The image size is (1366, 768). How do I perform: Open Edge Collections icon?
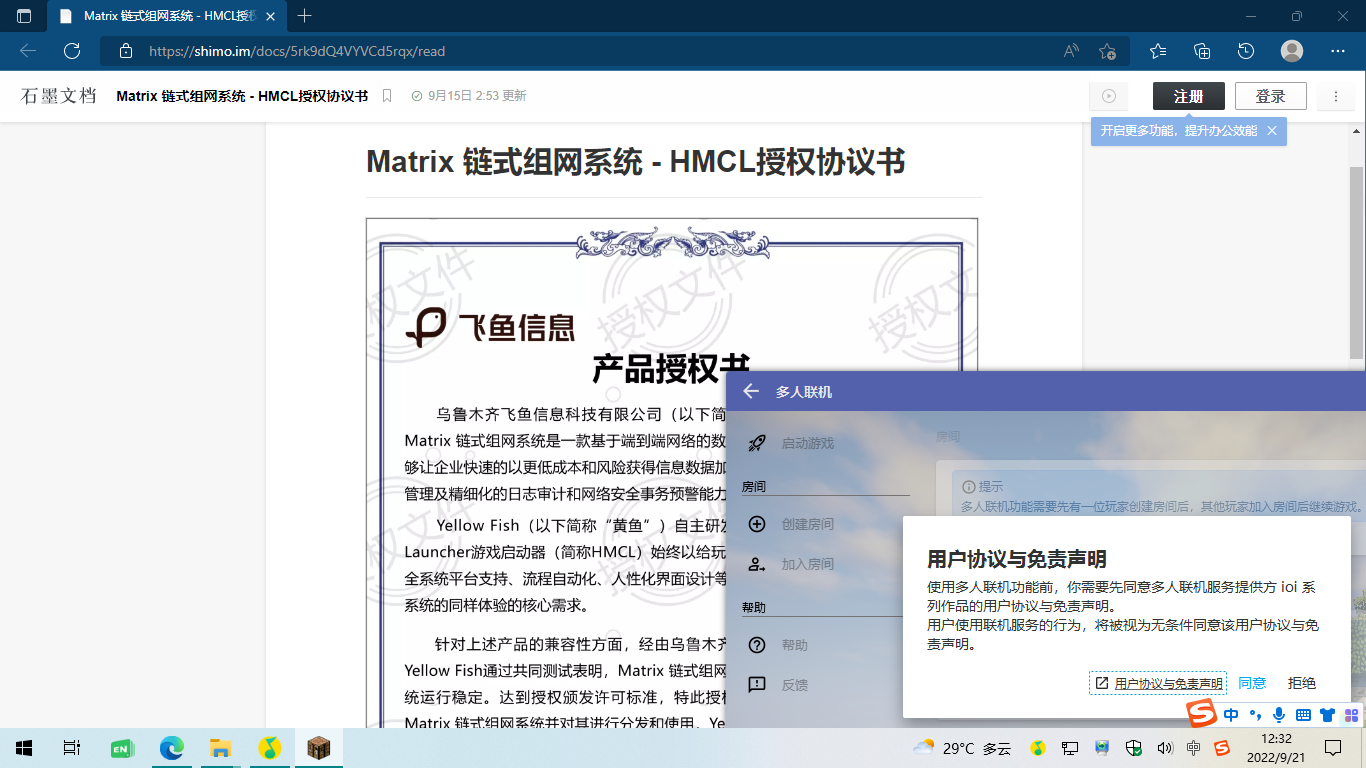click(1203, 51)
